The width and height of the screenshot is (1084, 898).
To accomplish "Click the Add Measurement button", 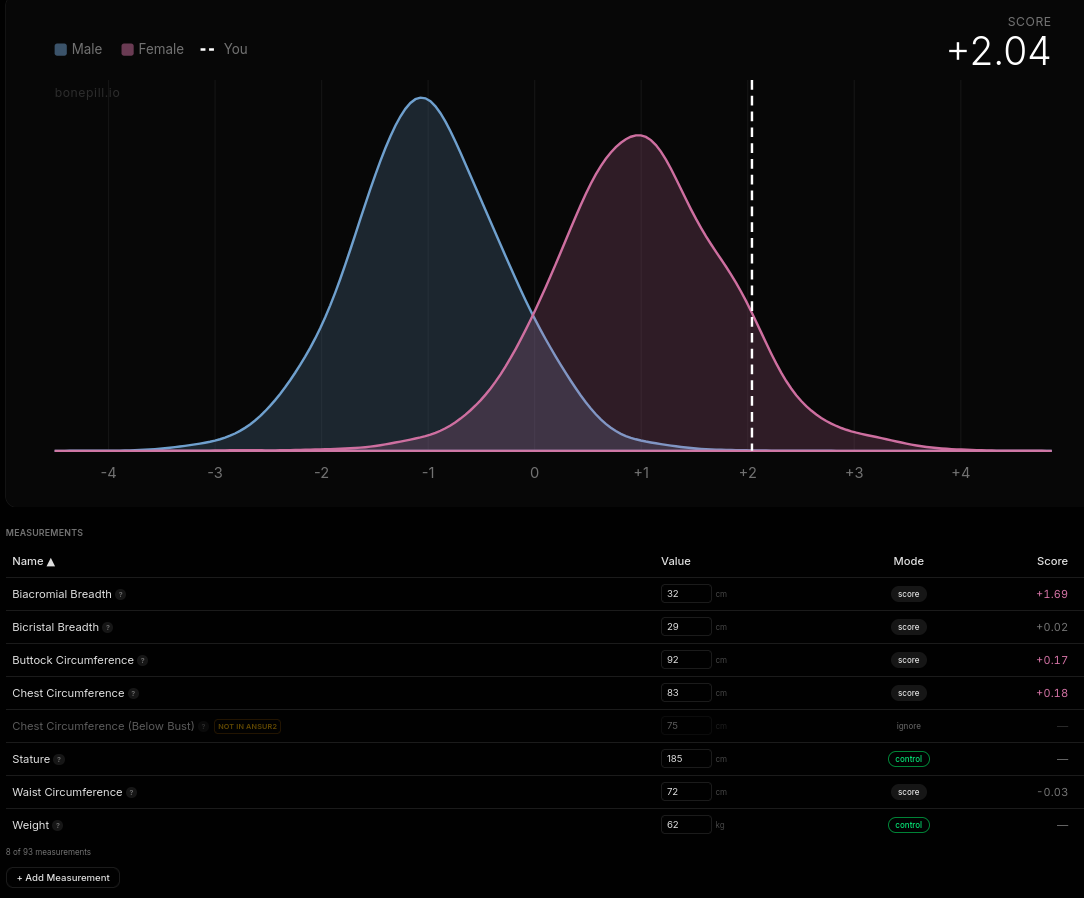I will pyautogui.click(x=63, y=878).
